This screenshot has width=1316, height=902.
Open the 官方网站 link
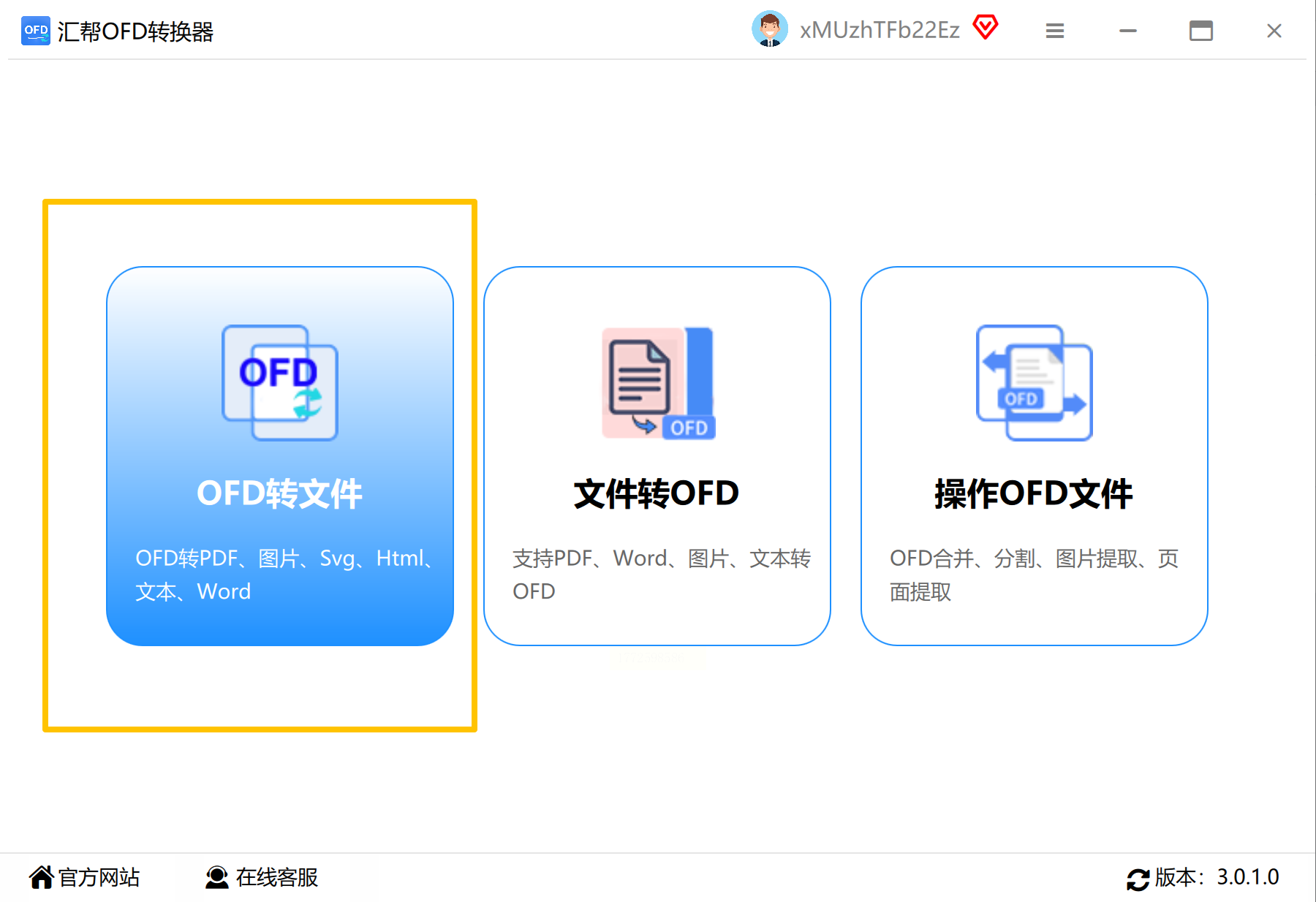click(x=99, y=877)
